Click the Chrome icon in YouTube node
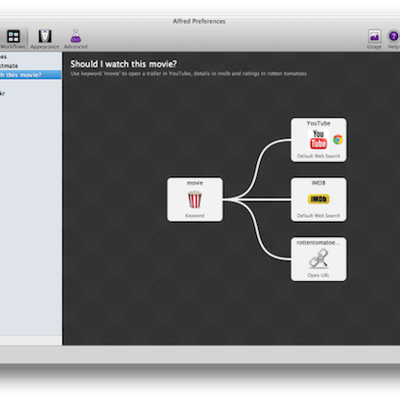400x400 pixels. pos(338,140)
